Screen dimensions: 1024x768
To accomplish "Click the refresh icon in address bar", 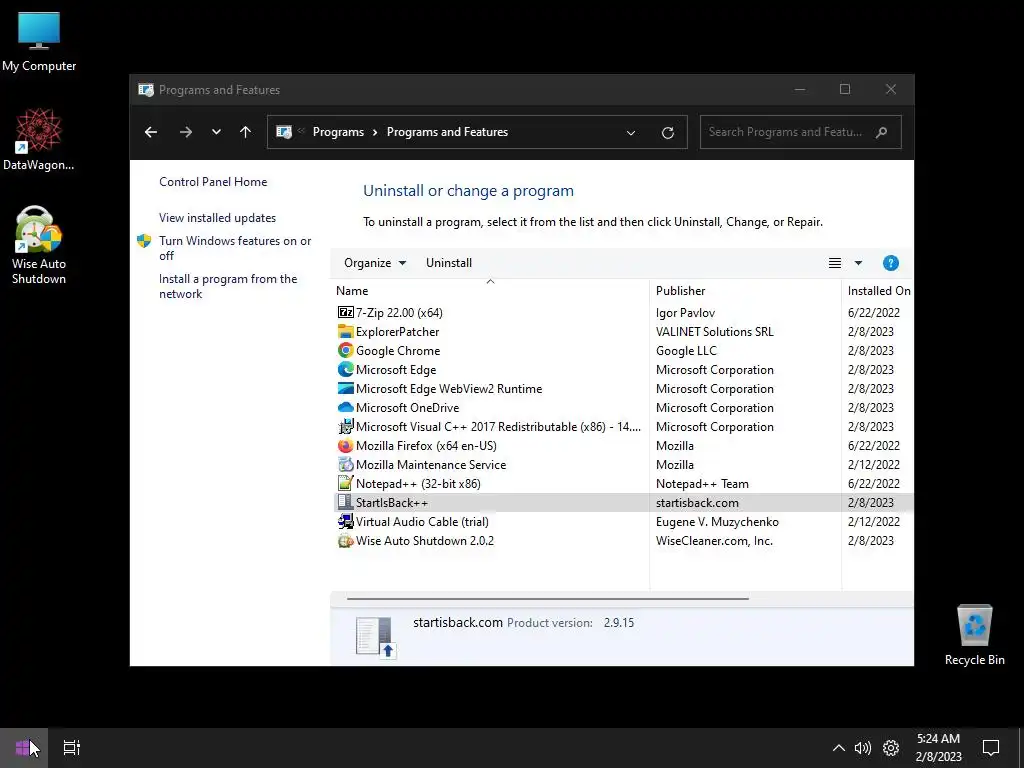I will (667, 133).
